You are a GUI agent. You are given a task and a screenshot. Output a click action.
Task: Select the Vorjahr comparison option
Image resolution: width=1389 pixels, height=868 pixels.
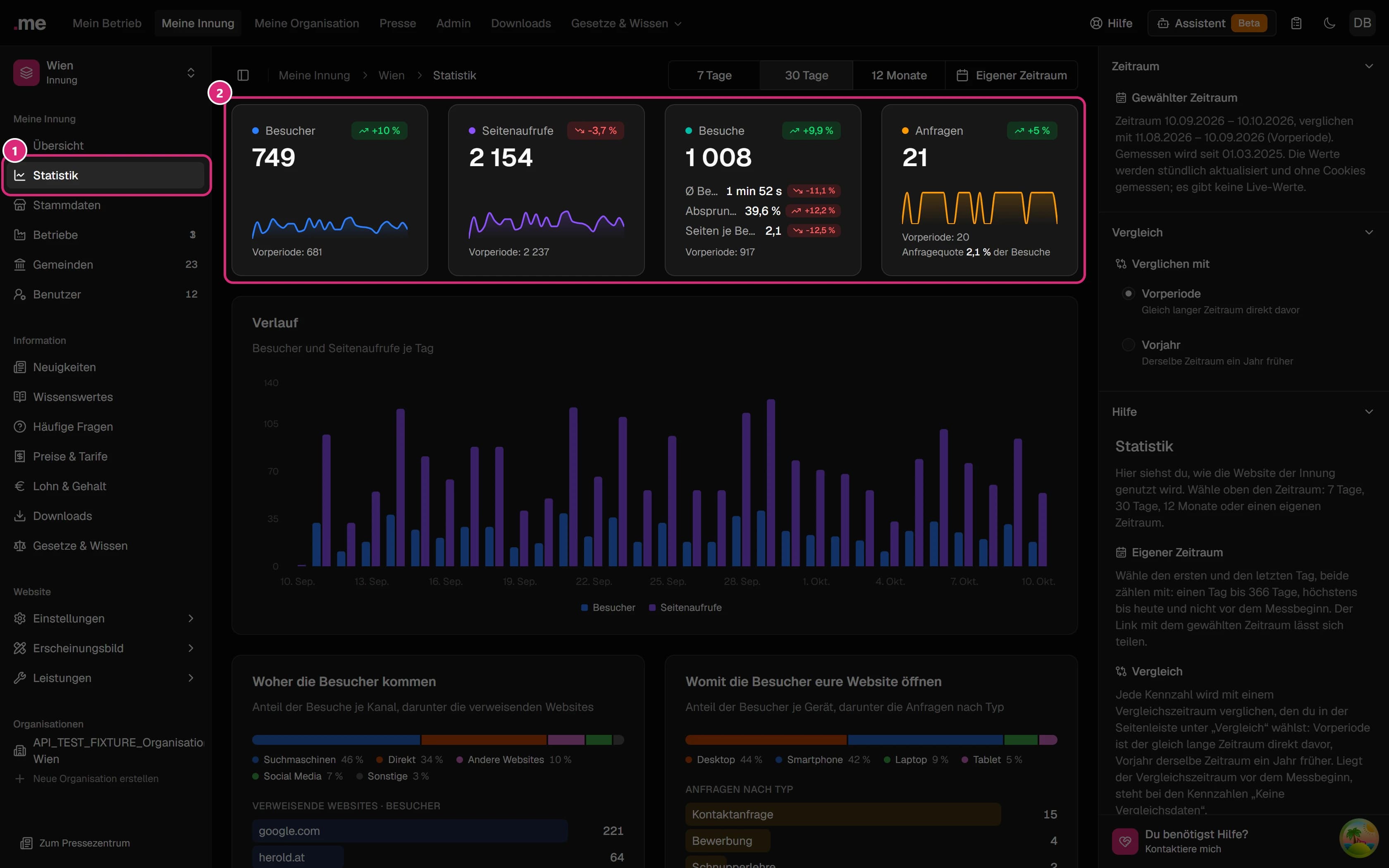coord(1129,344)
